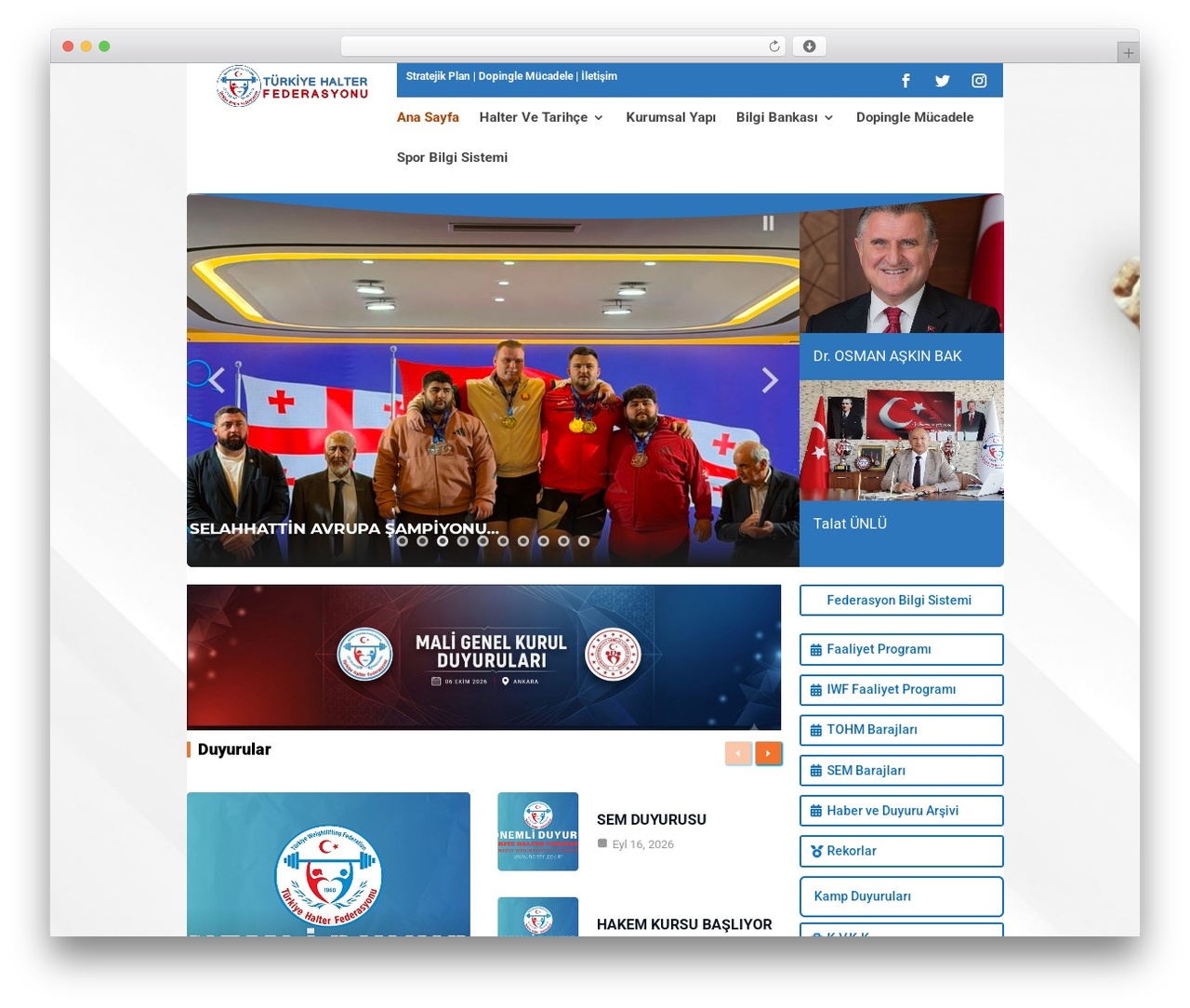Open Federasyon Bilgi Sistemi button
This screenshot has height=1008, width=1190.
click(902, 601)
